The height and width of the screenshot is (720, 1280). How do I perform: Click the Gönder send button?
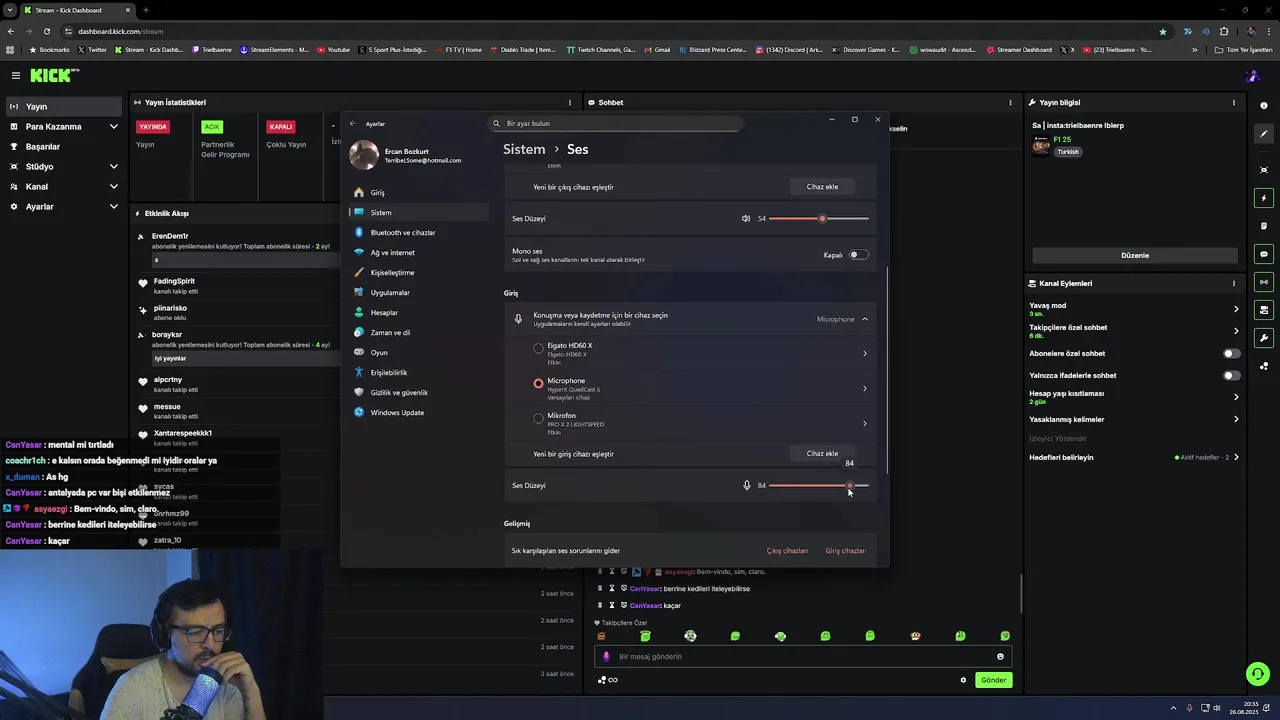coord(993,680)
